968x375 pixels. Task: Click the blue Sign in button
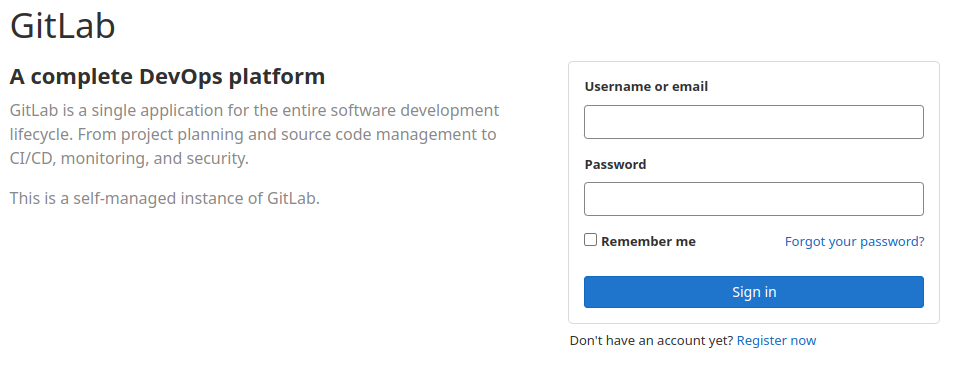[x=754, y=292]
